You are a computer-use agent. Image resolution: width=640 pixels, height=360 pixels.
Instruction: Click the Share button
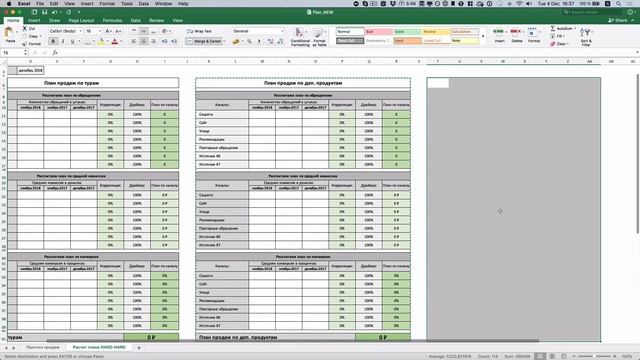618,20
